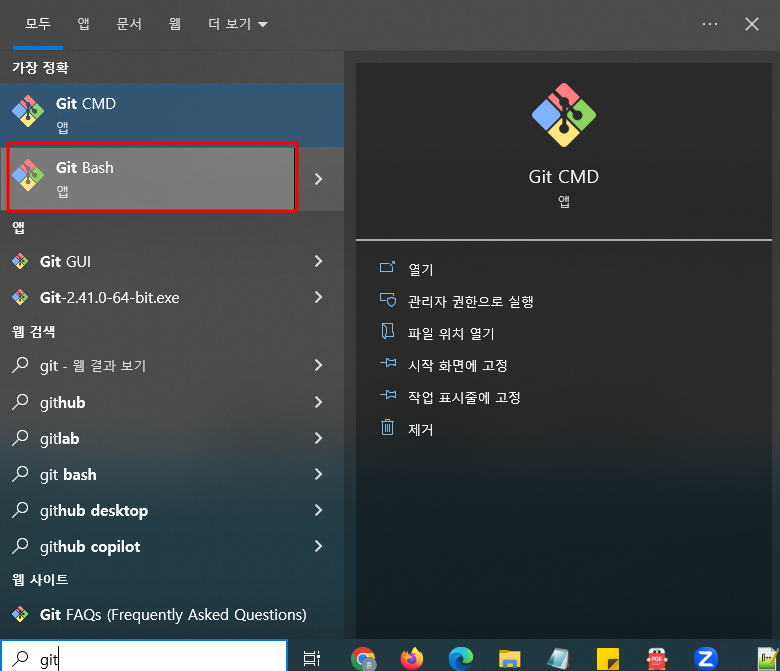Select 'git - 웹 결과 보기' web search
780x671 pixels.
click(x=152, y=366)
